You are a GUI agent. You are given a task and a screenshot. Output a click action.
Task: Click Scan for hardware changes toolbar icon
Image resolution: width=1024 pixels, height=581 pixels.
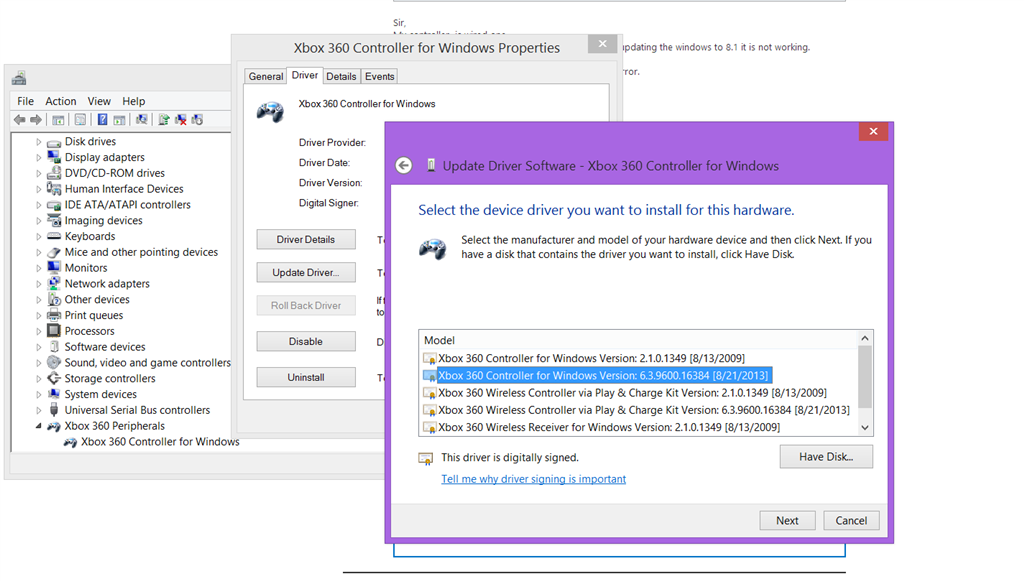click(x=141, y=119)
